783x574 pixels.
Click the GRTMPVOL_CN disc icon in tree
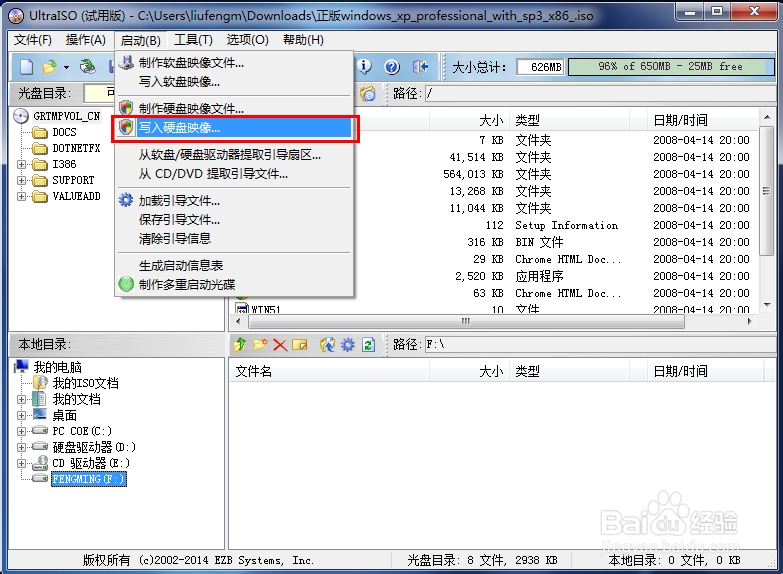pos(21,116)
